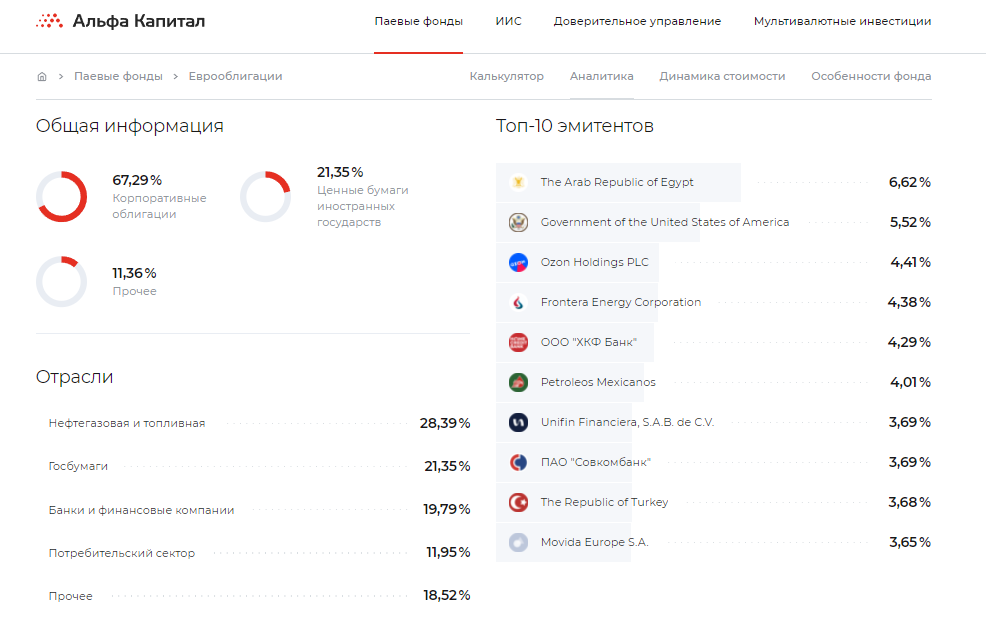The image size is (986, 623).
Task: Click the 28,39% sector value
Action: (445, 423)
